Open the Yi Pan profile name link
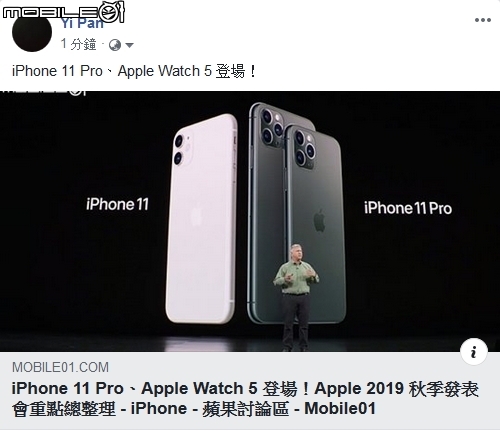 point(82,23)
